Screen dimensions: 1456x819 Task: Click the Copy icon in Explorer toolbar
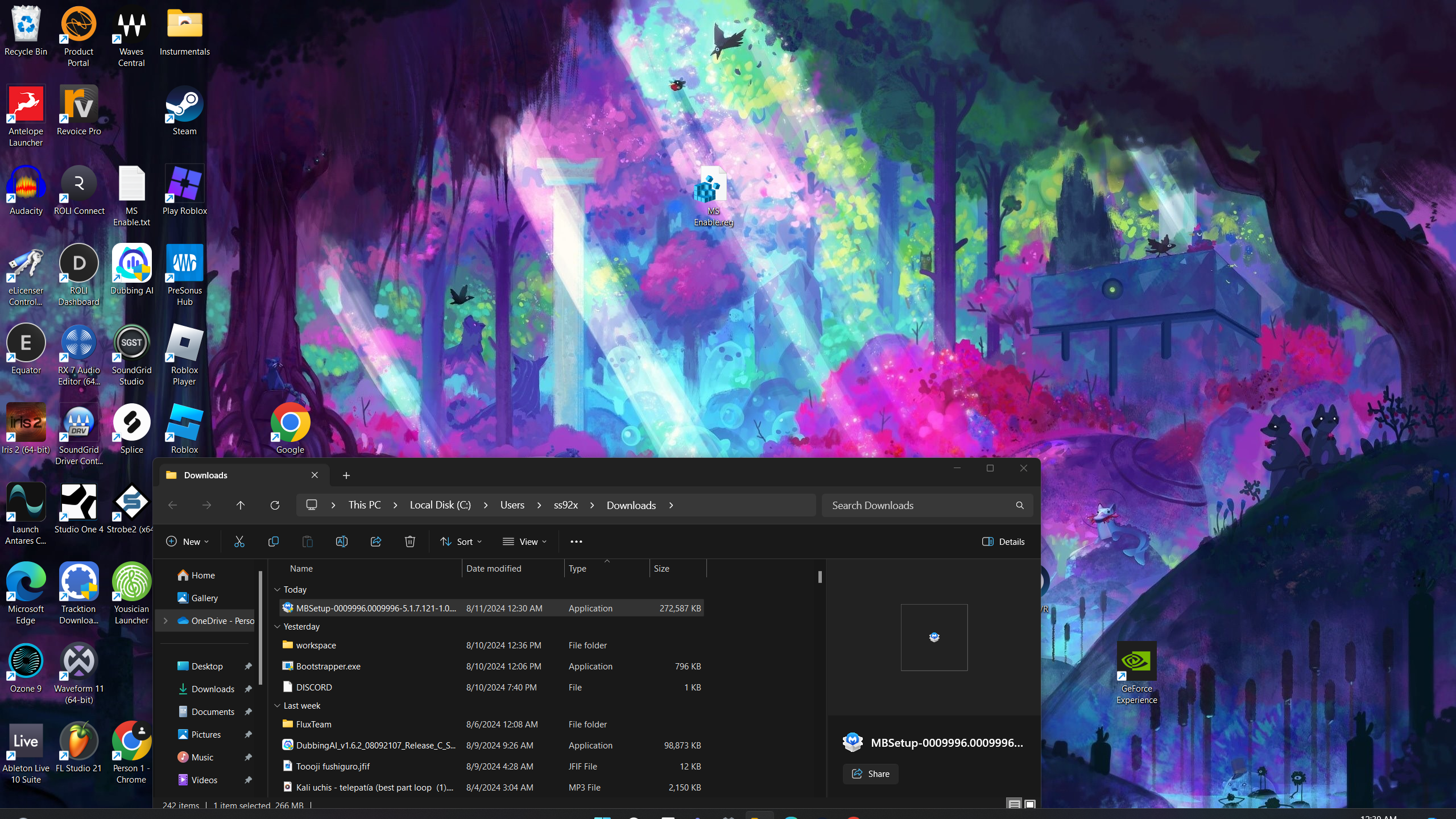274,541
